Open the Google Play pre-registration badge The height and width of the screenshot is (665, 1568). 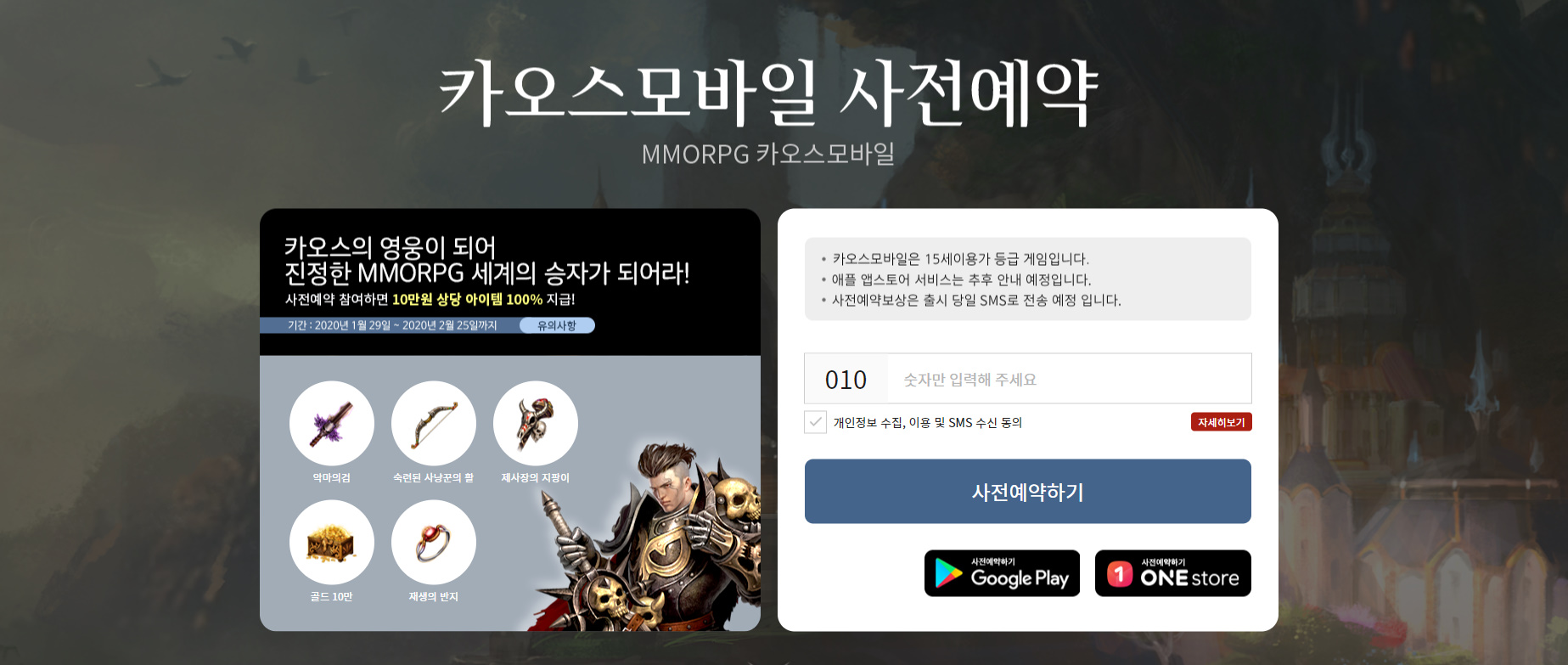tap(1002, 573)
